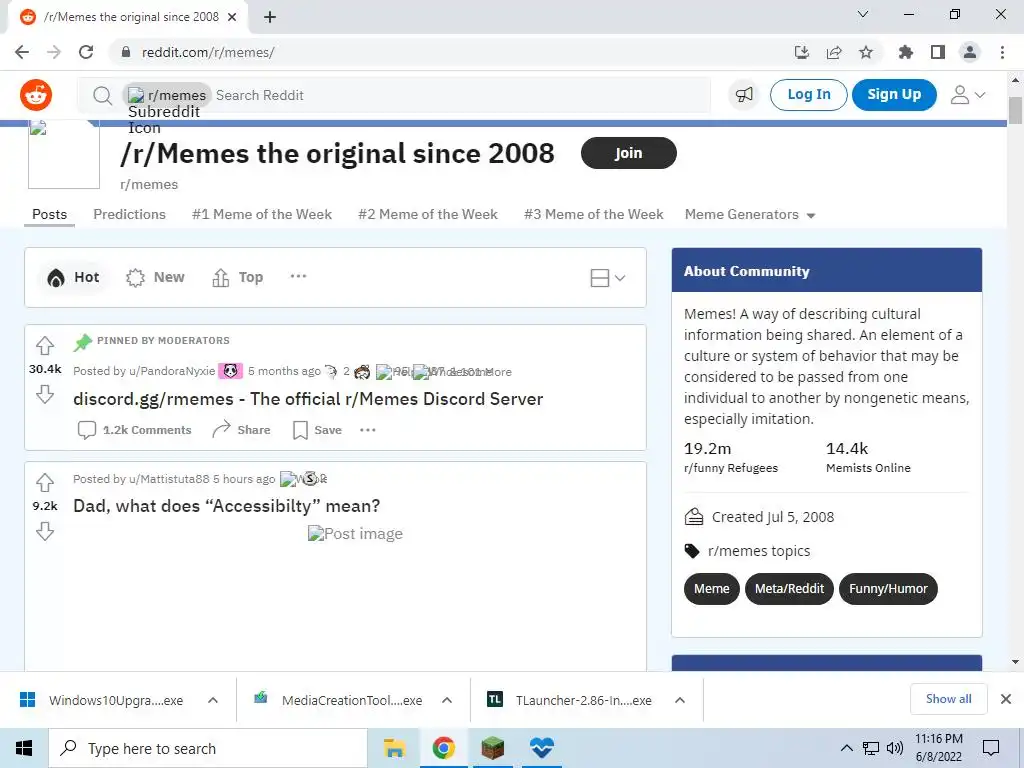Open the Accessibilty meme post title

coord(227,506)
